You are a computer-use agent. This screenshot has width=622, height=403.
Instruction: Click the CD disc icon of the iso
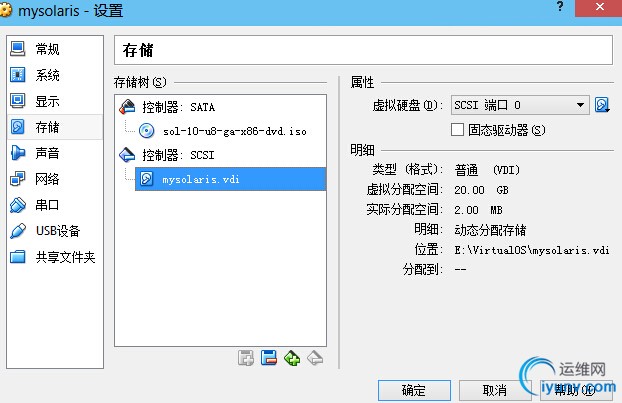tap(147, 131)
